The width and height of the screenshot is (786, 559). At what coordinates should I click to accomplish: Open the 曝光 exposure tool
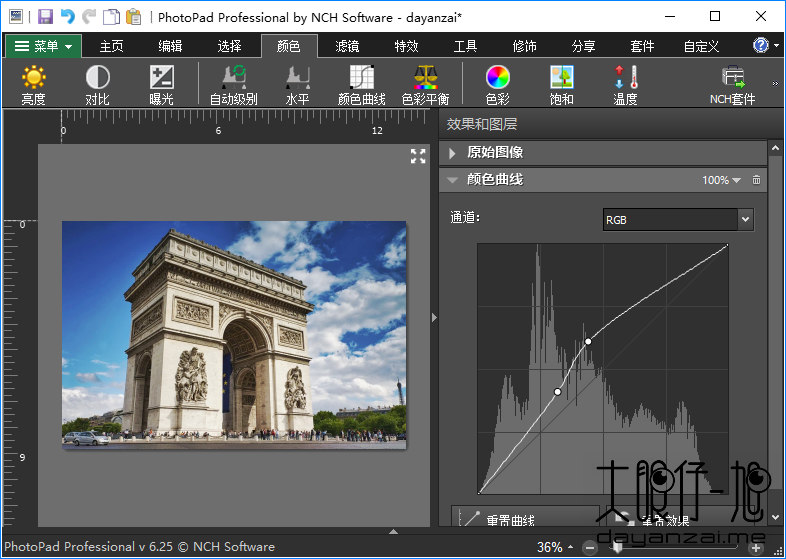161,85
